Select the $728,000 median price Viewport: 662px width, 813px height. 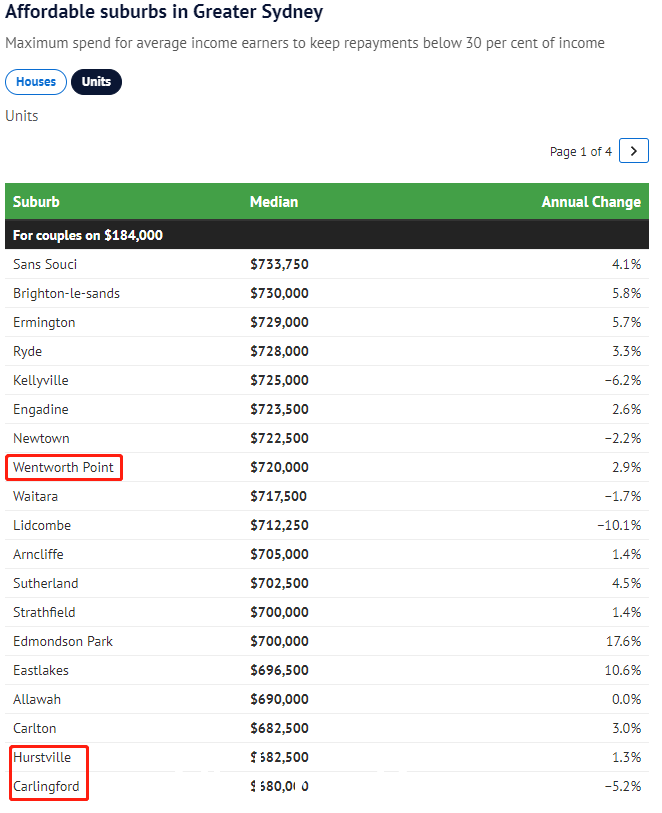(279, 352)
